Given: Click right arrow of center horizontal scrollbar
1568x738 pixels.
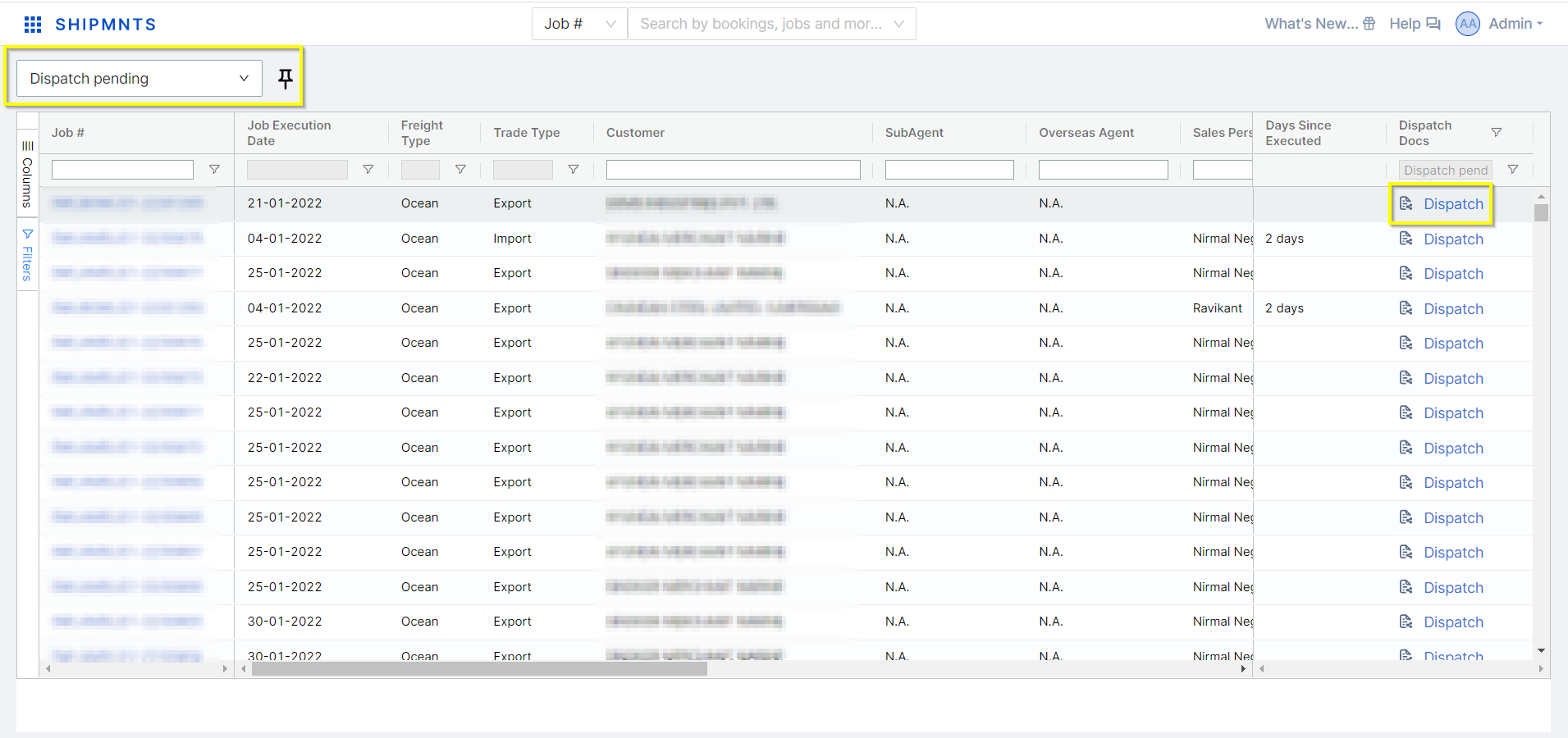Looking at the screenshot, I should click(1243, 669).
